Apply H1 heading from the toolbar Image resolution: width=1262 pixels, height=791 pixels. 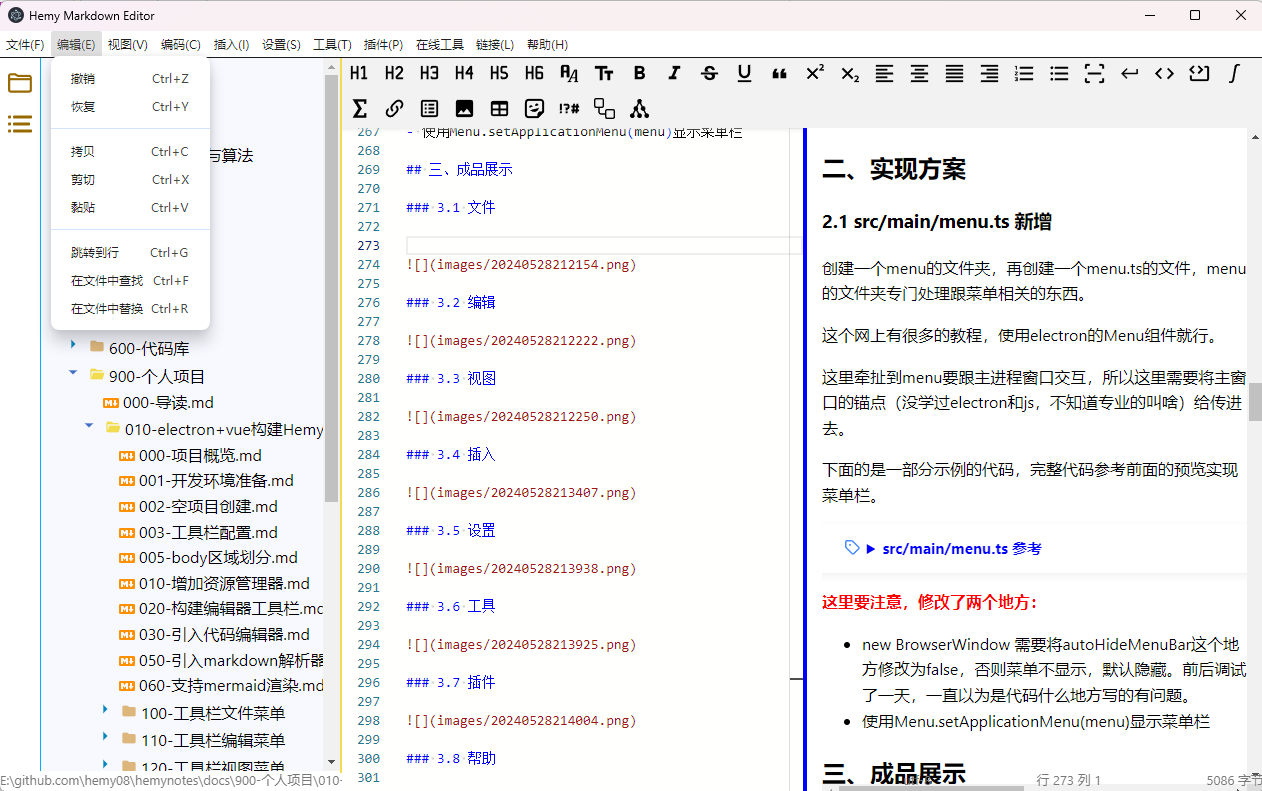[359, 73]
